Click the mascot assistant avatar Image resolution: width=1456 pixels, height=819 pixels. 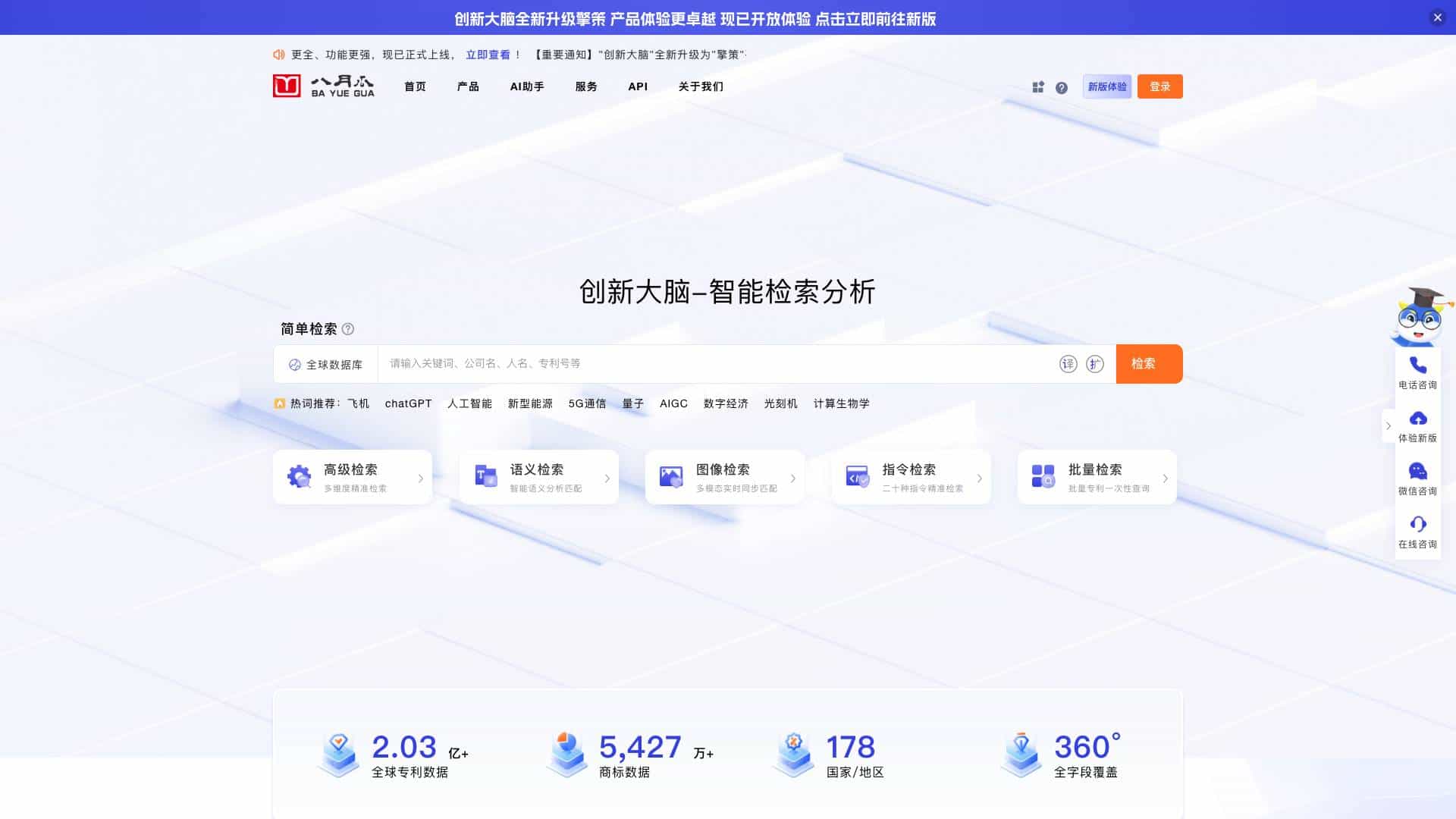1420,317
